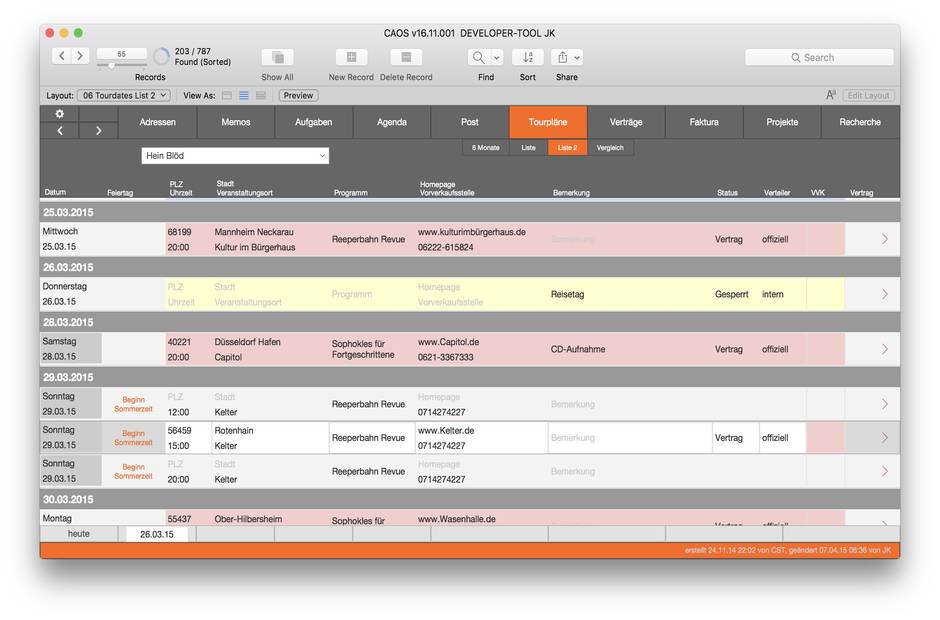This screenshot has width=940, height=620.
Task: Open detail arrow for Sonntag 12:00 row
Action: coord(885,404)
